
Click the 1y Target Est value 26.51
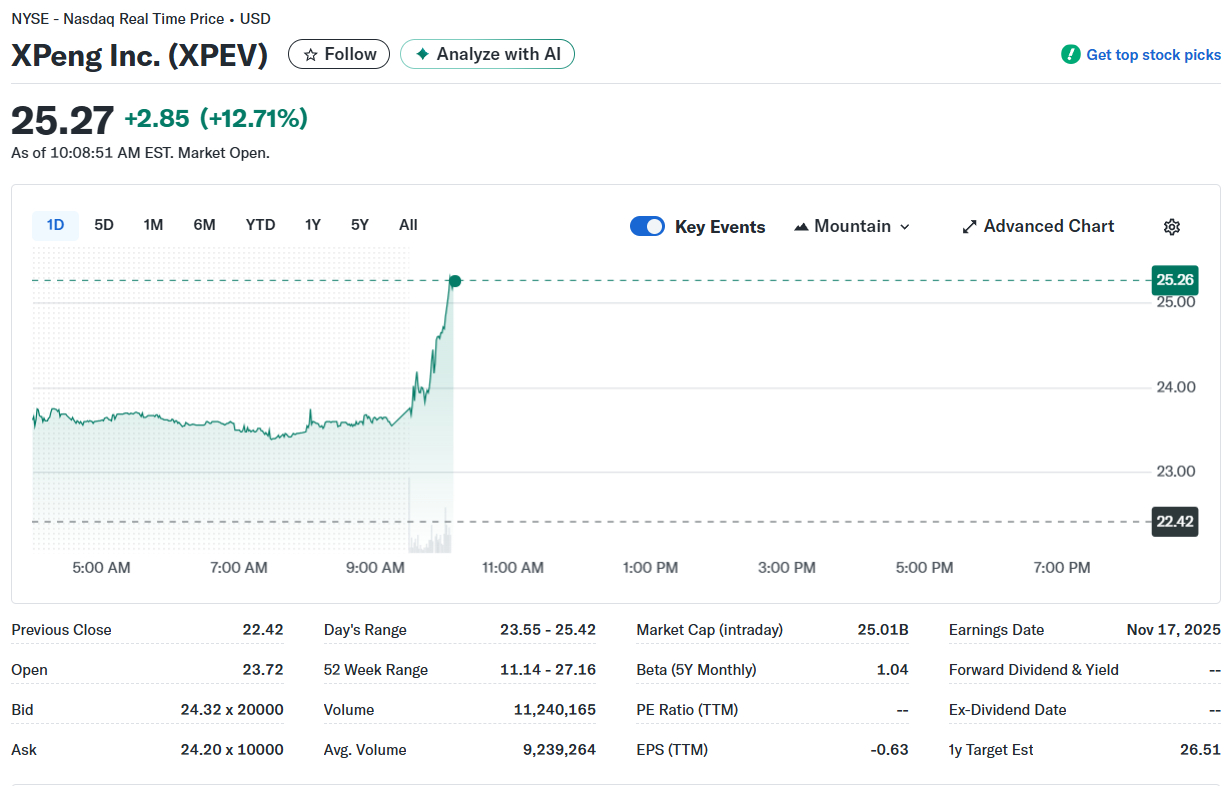click(1200, 750)
